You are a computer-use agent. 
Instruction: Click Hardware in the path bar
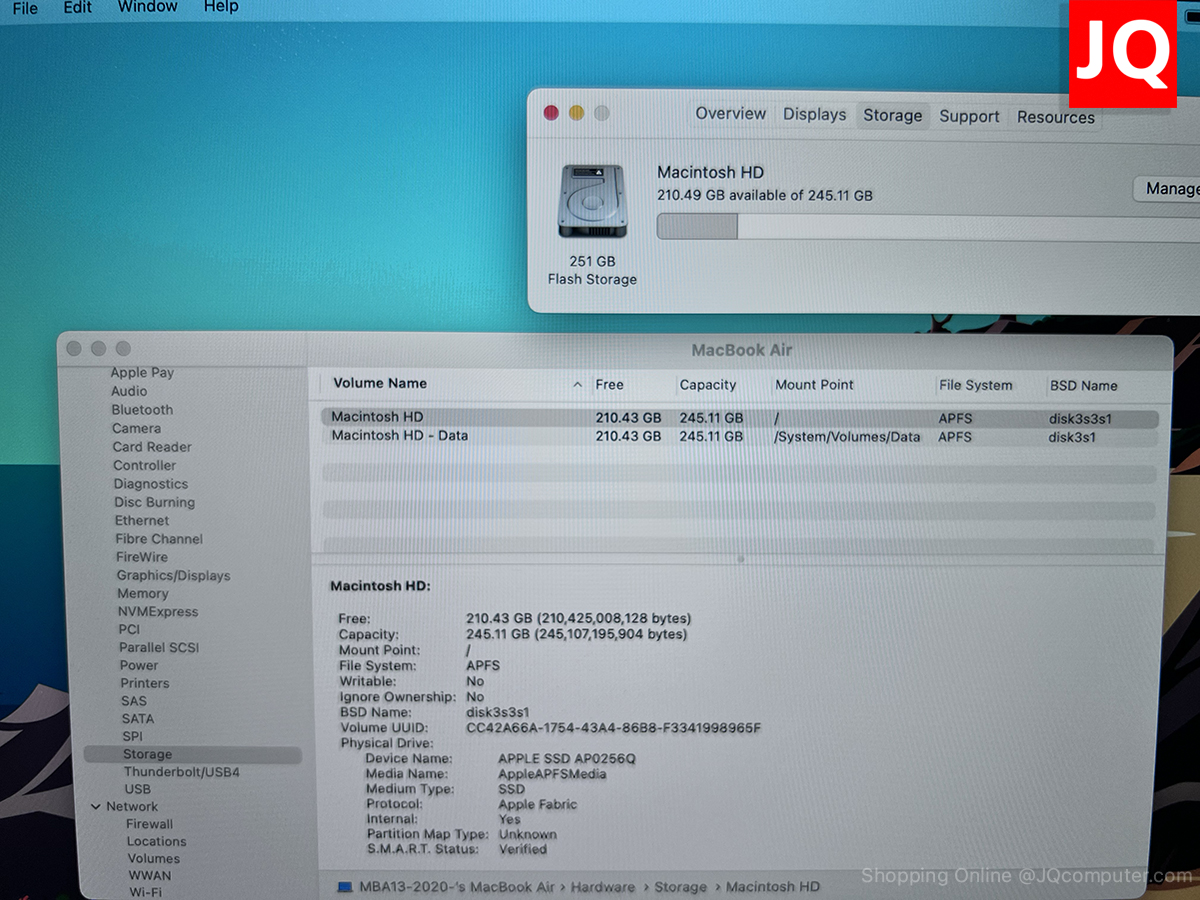(x=603, y=887)
